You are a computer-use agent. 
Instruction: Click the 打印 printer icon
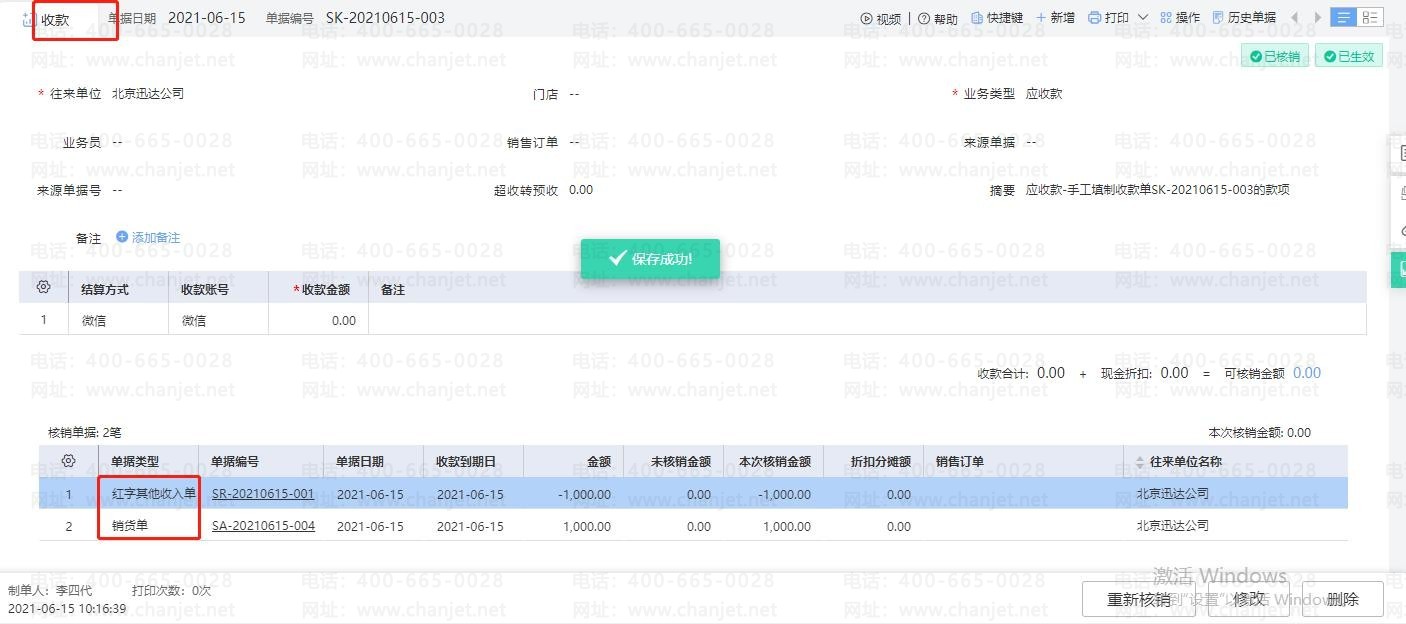tap(1094, 18)
